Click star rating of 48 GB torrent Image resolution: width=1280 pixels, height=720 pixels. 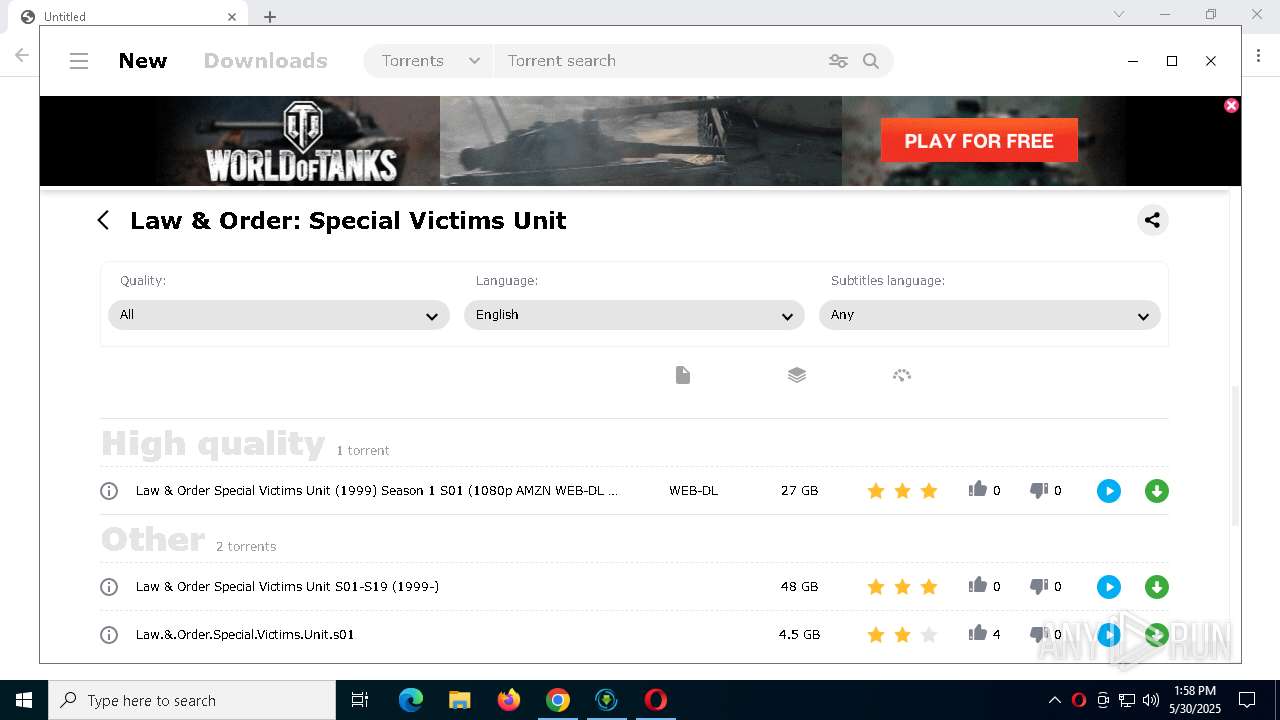[x=902, y=587]
